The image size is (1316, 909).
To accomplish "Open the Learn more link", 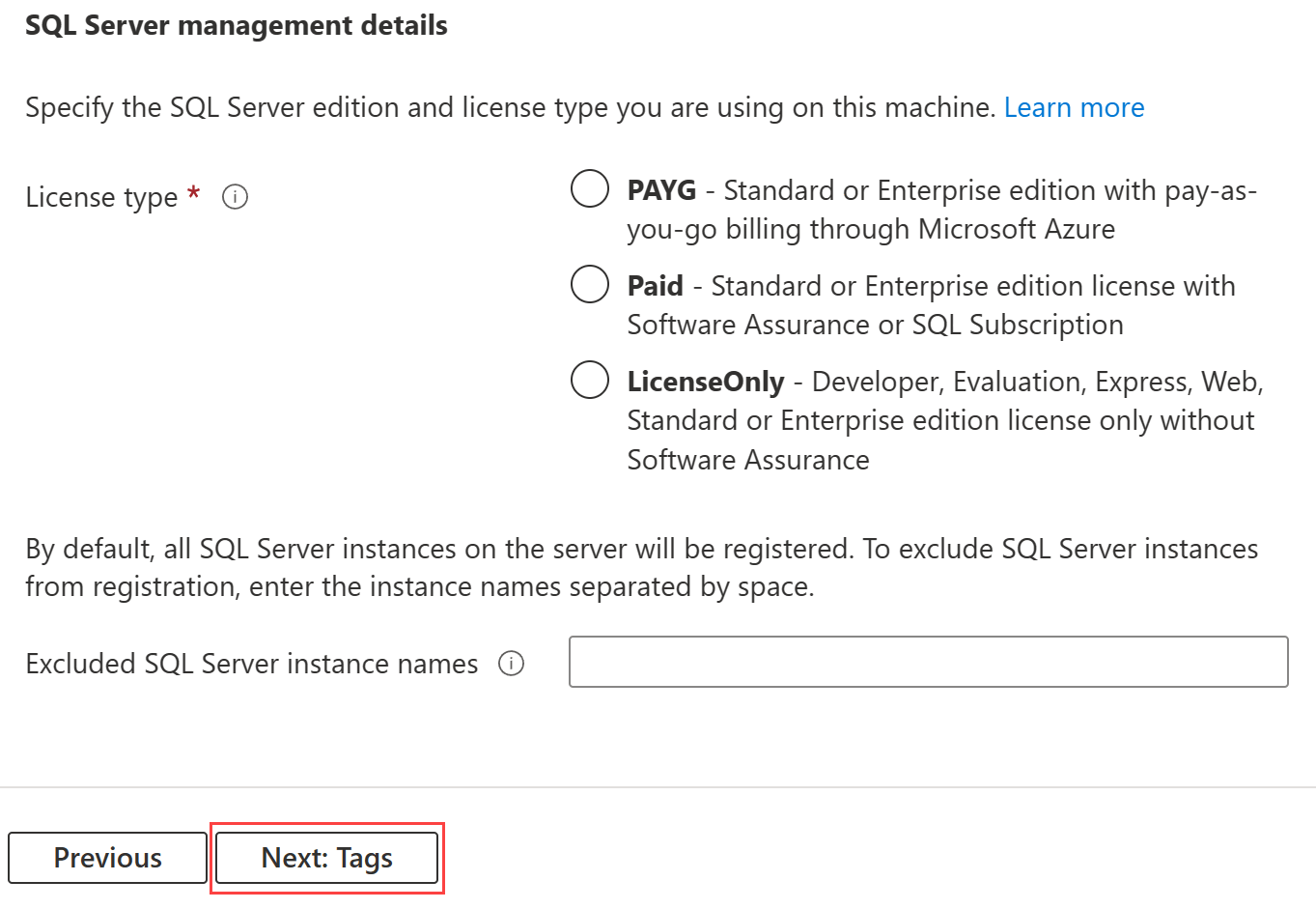I will tap(1074, 107).
